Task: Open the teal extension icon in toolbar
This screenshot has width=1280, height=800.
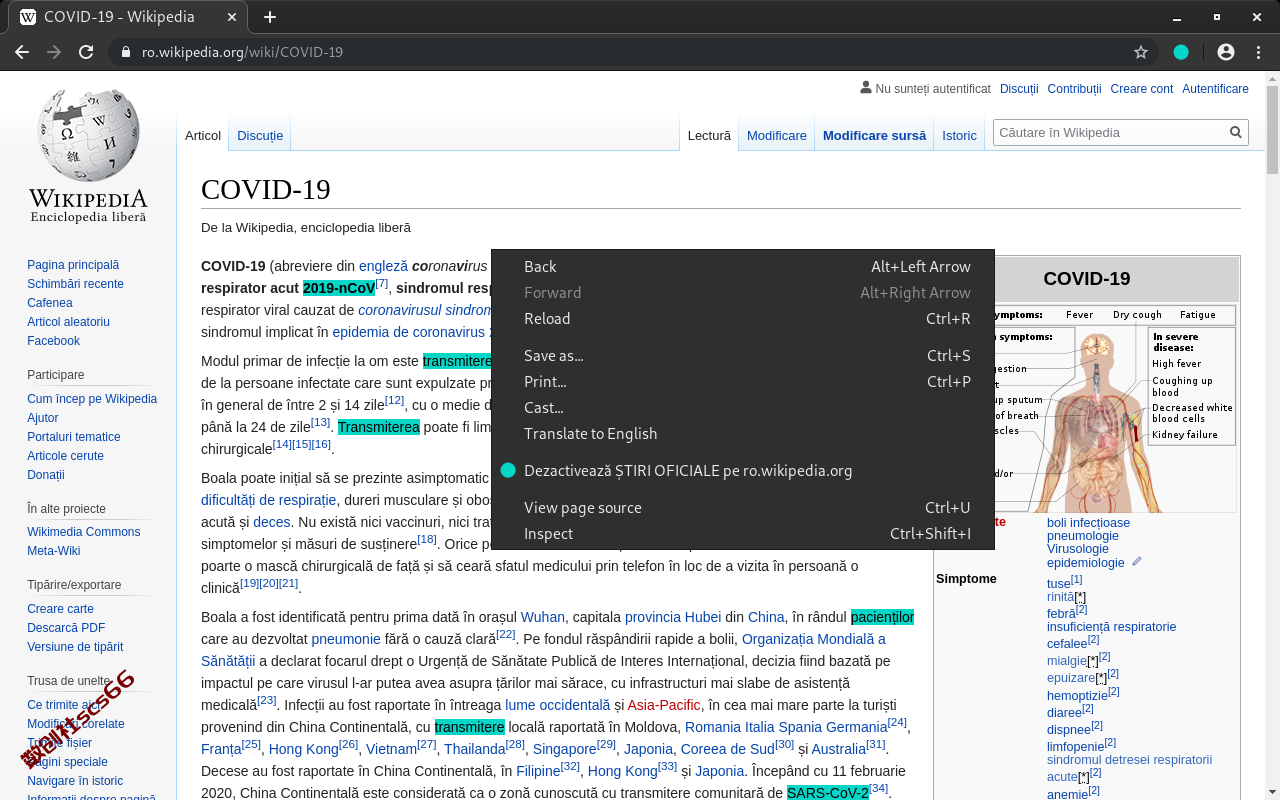Action: 1181,52
